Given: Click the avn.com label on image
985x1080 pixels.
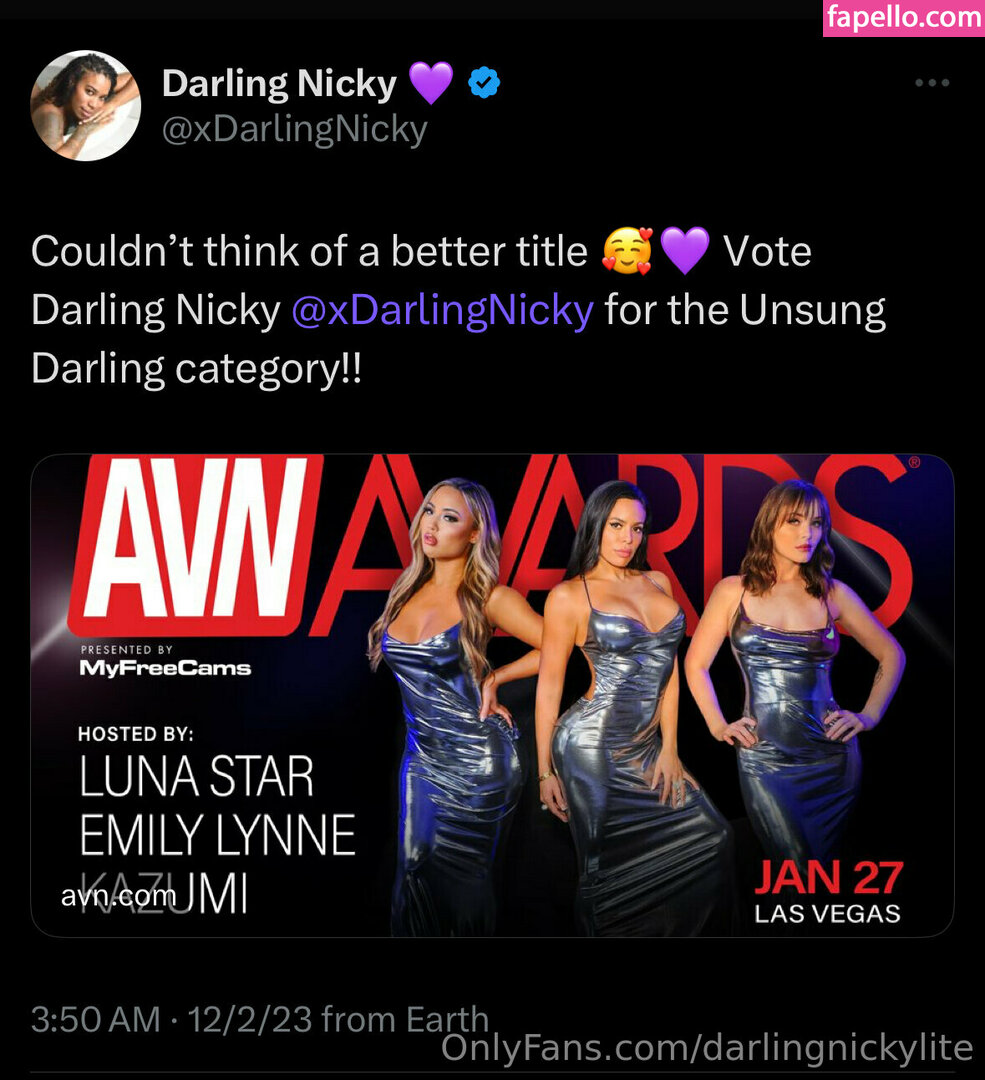Looking at the screenshot, I should tap(118, 896).
